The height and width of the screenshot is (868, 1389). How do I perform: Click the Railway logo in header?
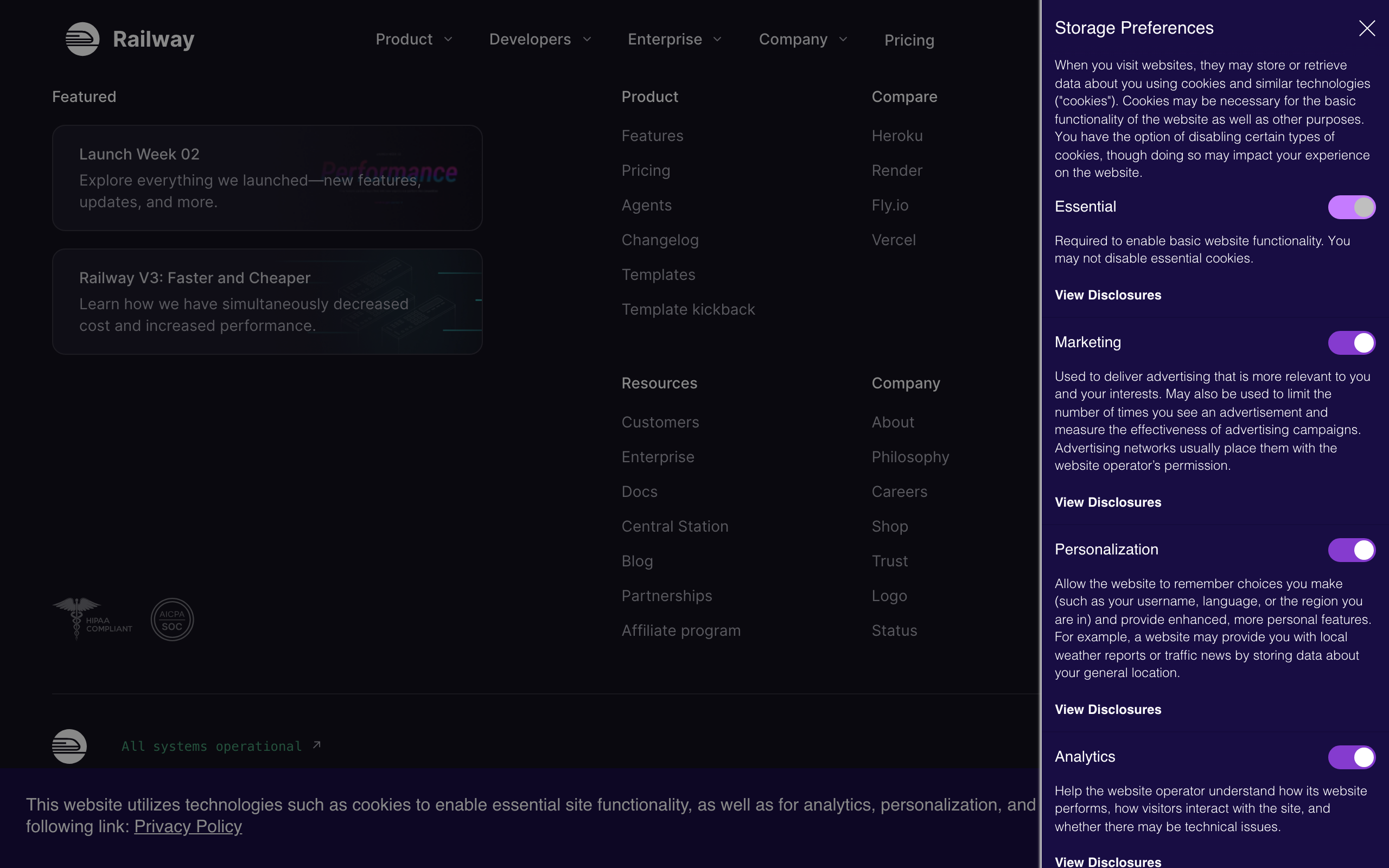[82, 39]
